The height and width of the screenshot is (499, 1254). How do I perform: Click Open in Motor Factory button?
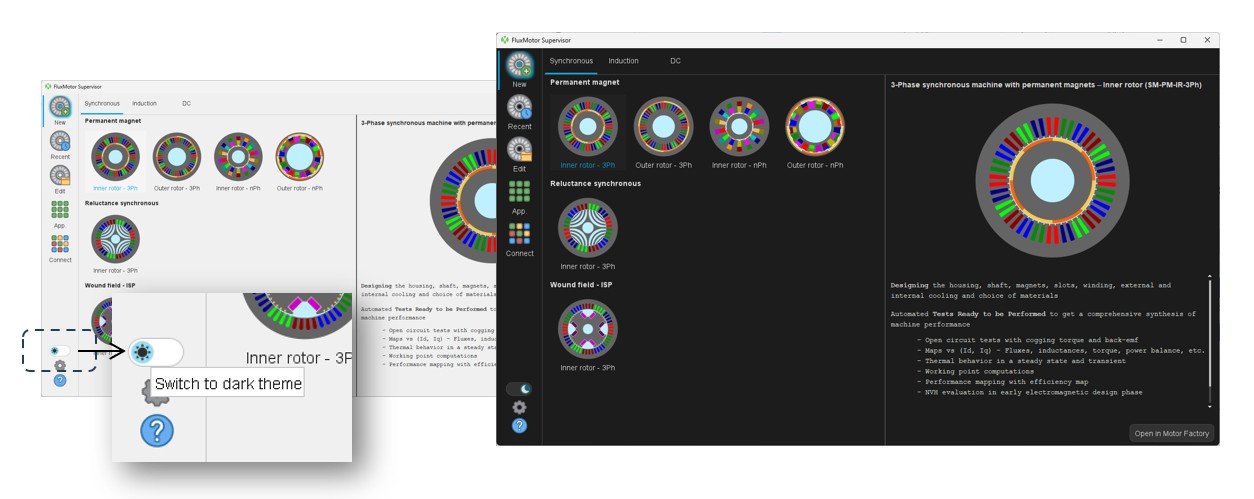[1172, 433]
